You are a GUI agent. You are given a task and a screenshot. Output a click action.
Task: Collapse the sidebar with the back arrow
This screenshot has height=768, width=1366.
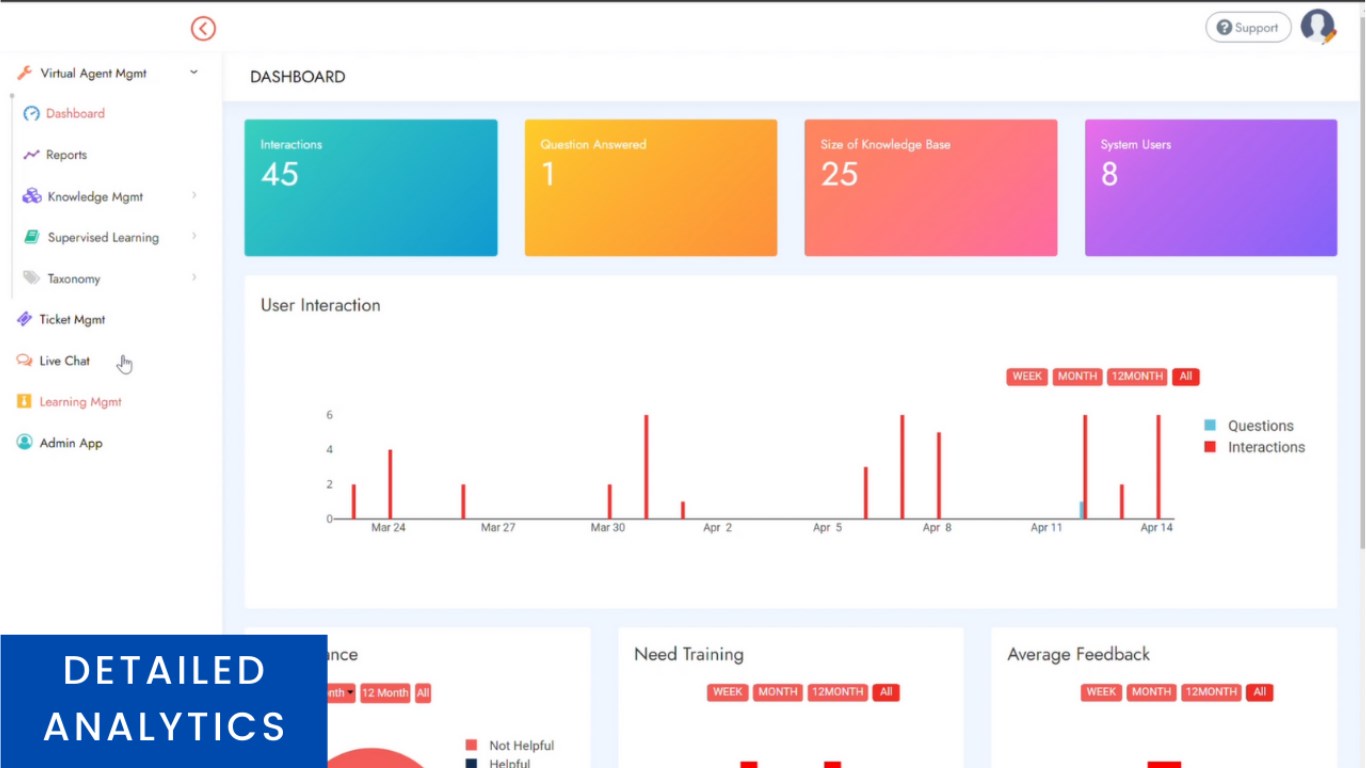(x=203, y=29)
